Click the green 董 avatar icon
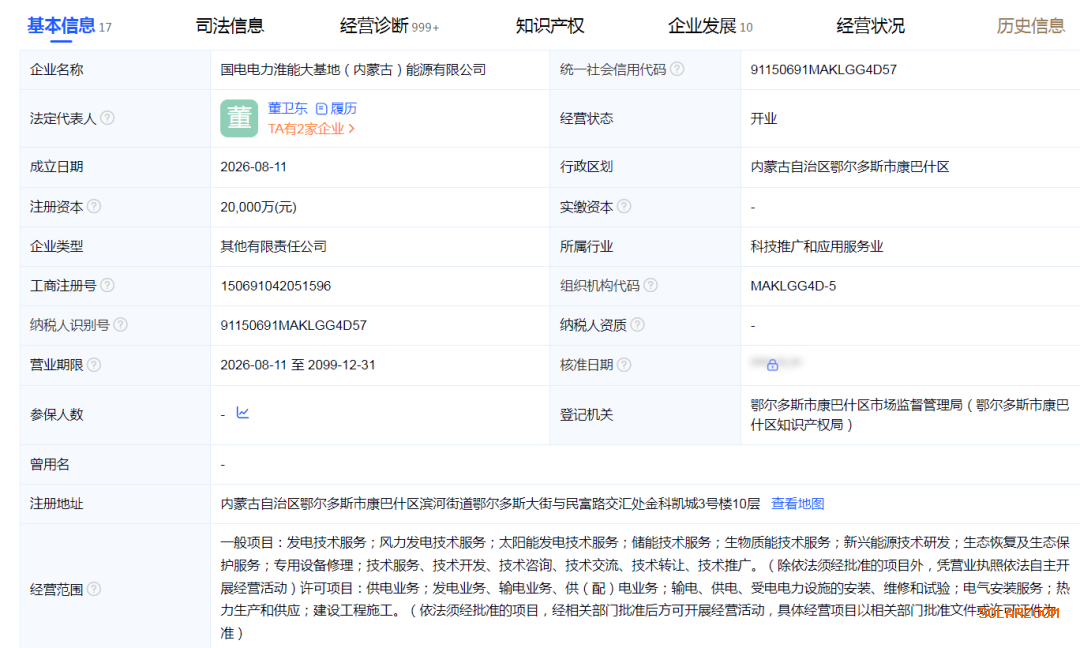The image size is (1080, 648). [x=239, y=118]
